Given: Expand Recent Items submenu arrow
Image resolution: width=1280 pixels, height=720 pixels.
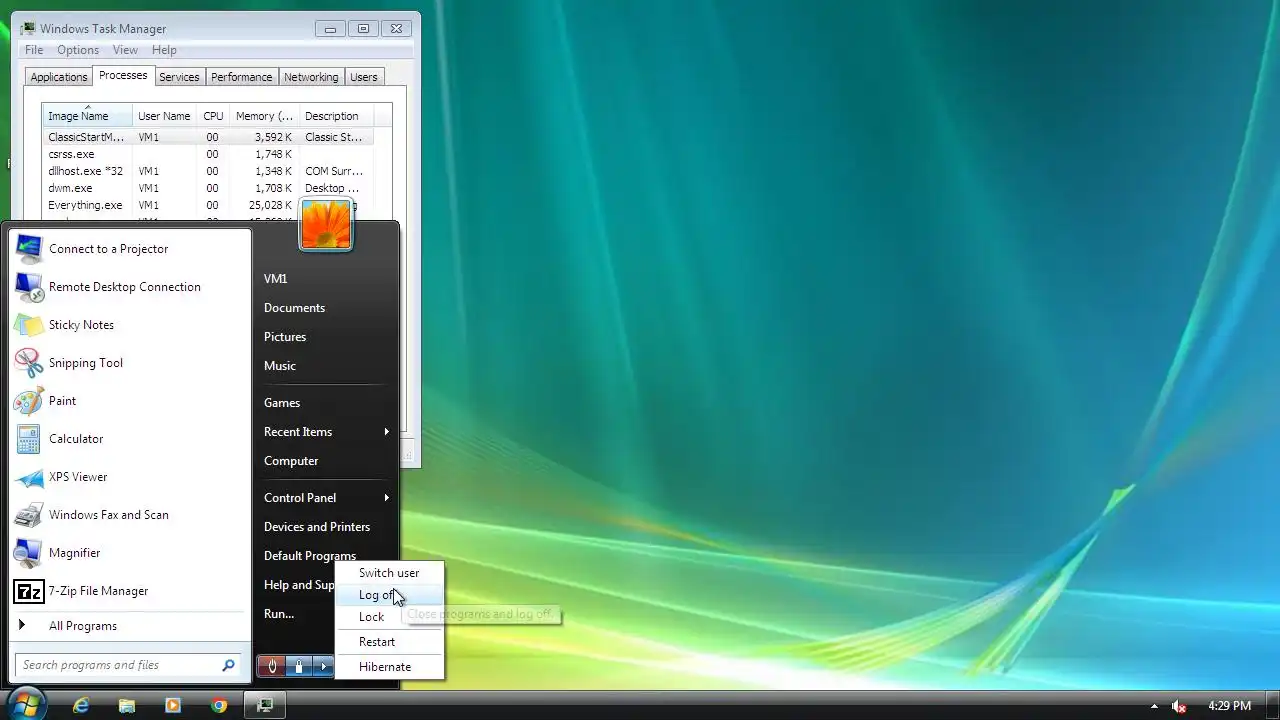Looking at the screenshot, I should click(386, 432).
